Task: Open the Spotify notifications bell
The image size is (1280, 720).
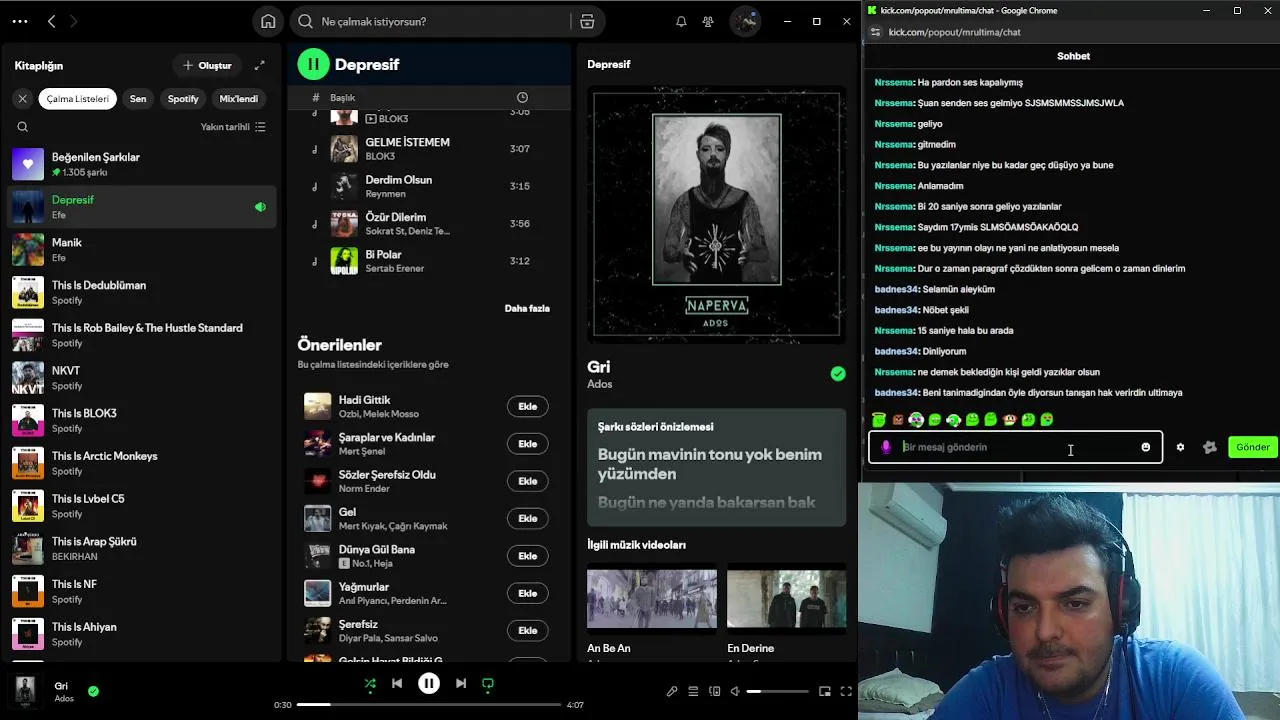Action: pyautogui.click(x=681, y=21)
